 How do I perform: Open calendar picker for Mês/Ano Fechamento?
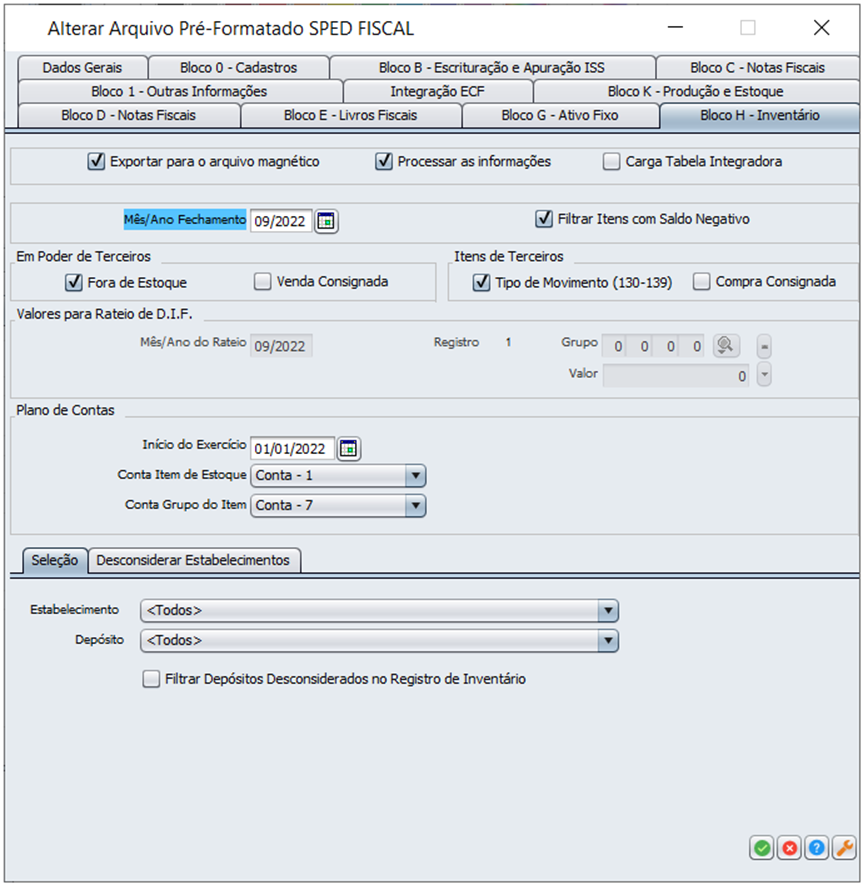pos(326,221)
